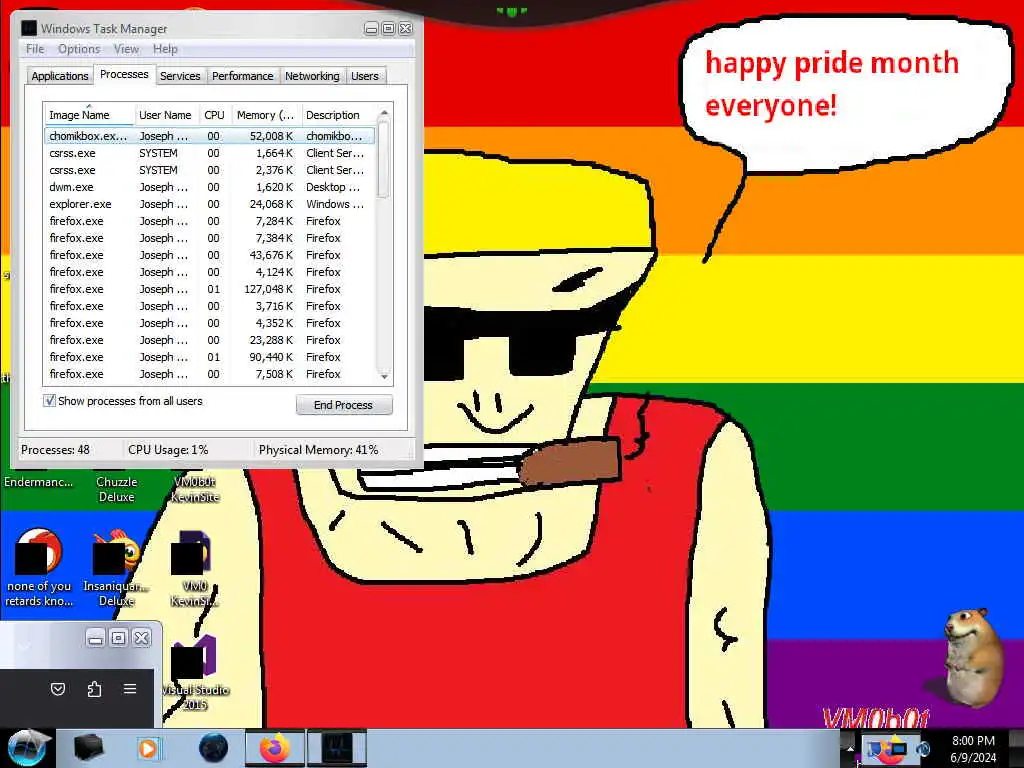Click Processes: 48 in the status bar
Screen dimensions: 1024x768
56,450
